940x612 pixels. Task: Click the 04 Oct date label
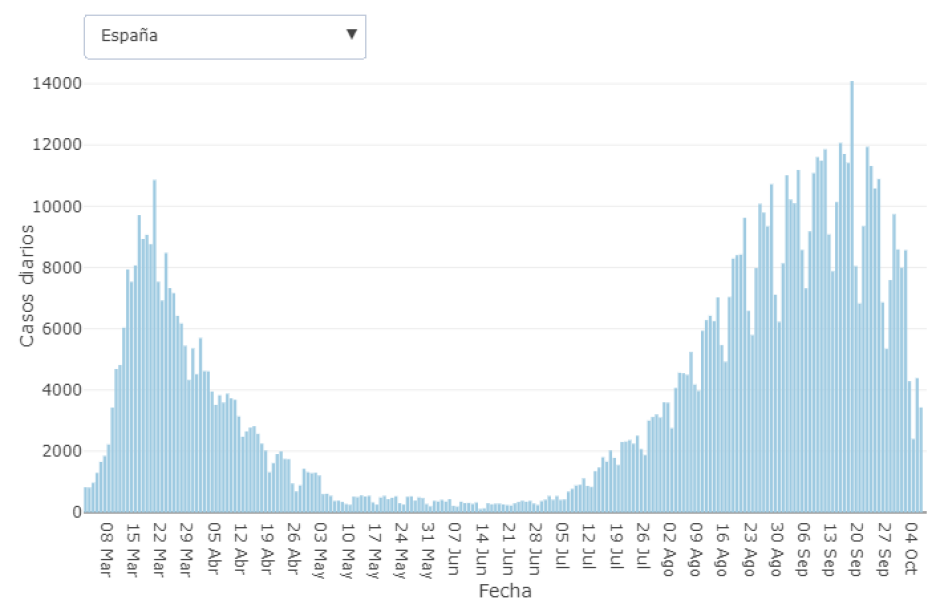[x=911, y=546]
